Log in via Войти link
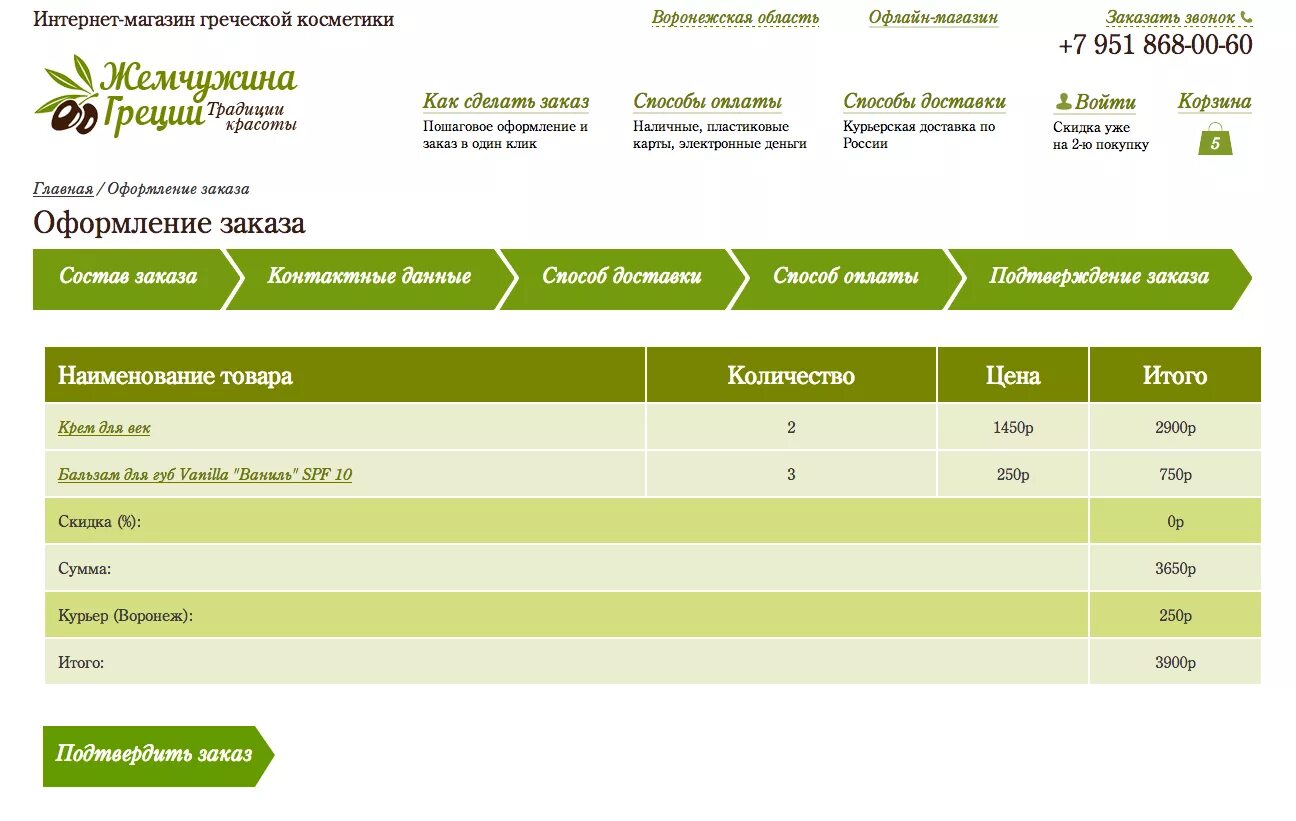This screenshot has height=821, width=1296. point(1105,101)
